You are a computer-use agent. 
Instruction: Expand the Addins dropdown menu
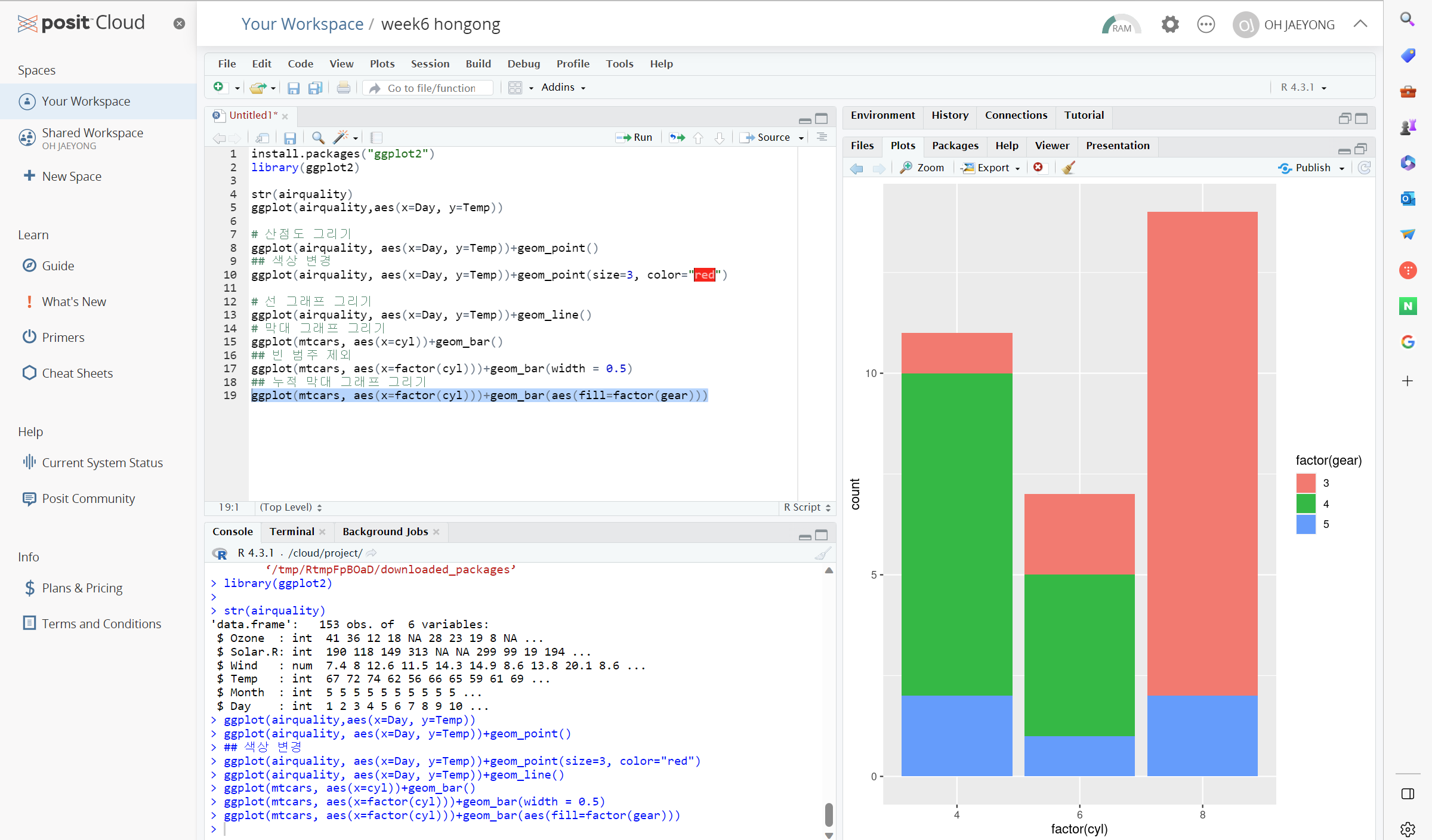(563, 88)
